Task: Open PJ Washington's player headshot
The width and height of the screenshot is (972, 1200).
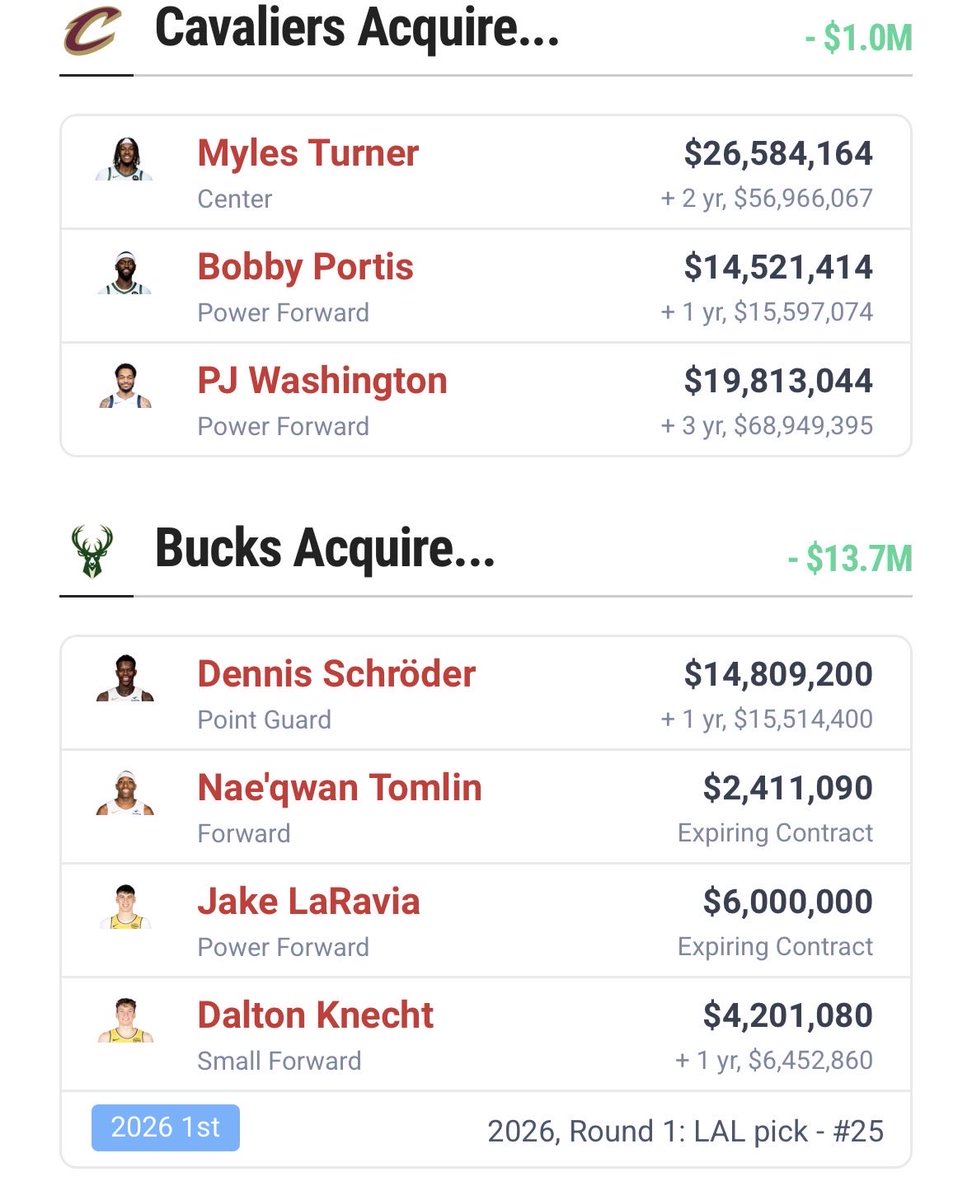Action: point(125,387)
